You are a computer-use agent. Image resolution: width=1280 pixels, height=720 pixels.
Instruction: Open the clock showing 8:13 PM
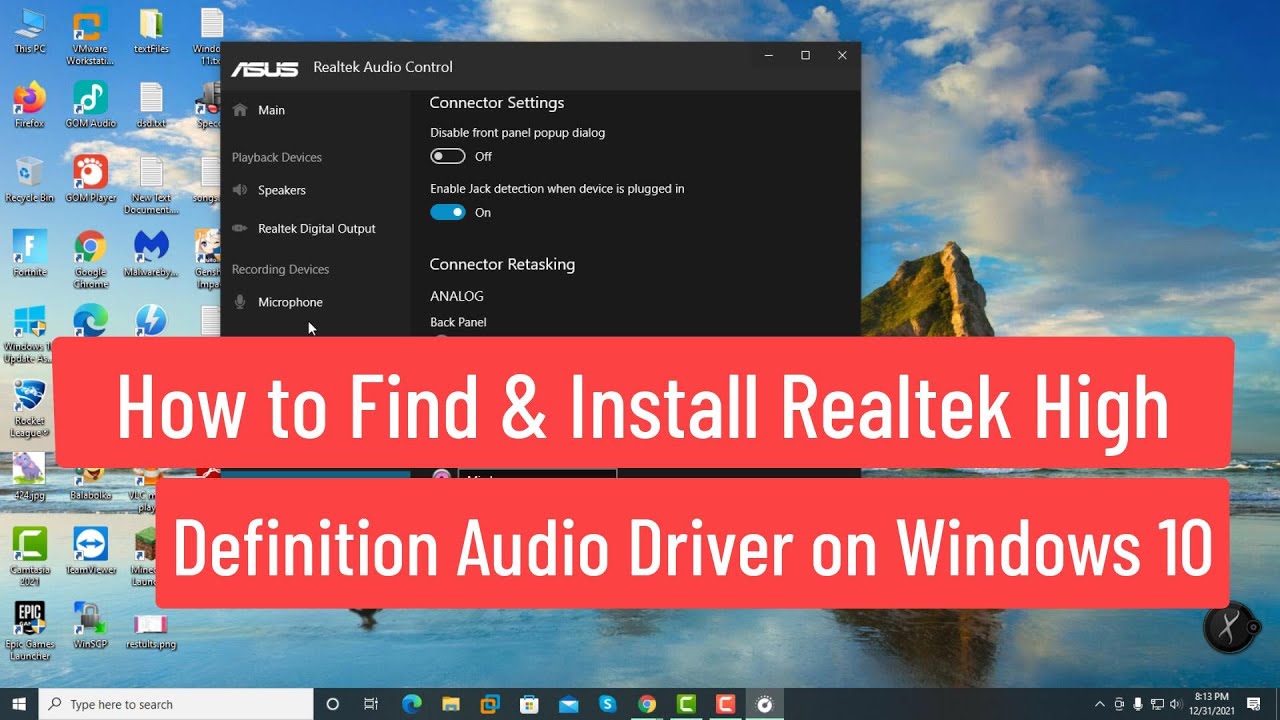pos(1211,704)
